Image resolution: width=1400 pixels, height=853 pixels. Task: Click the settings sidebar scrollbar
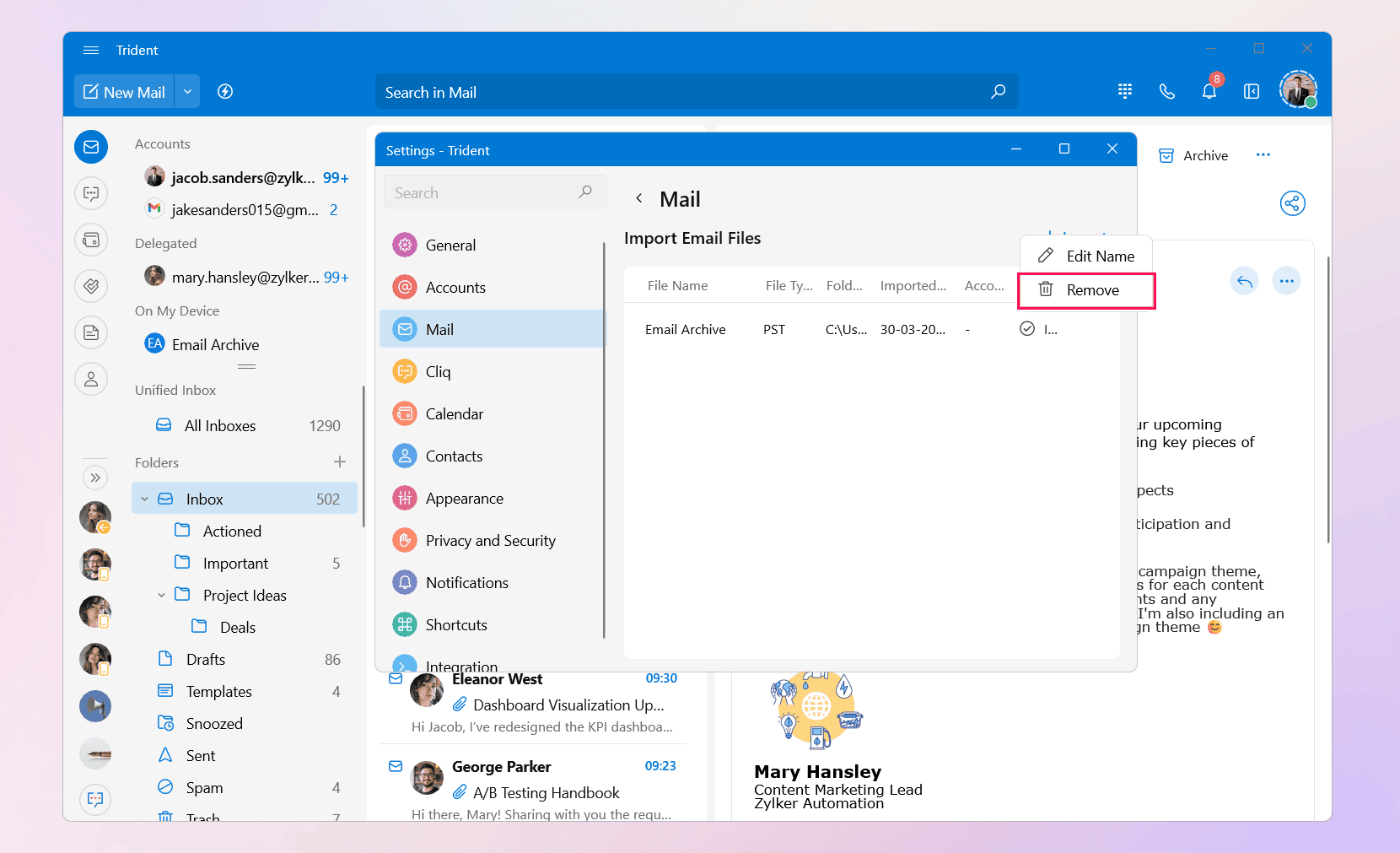604,439
